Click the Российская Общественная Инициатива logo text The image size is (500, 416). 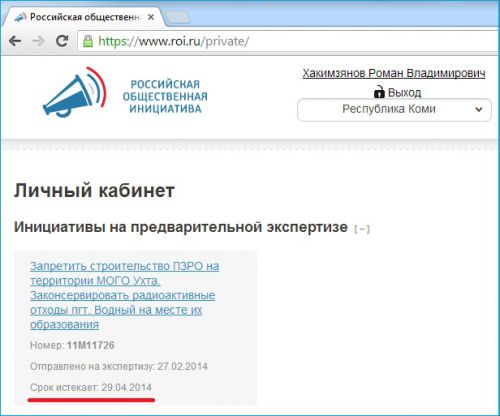(165, 96)
